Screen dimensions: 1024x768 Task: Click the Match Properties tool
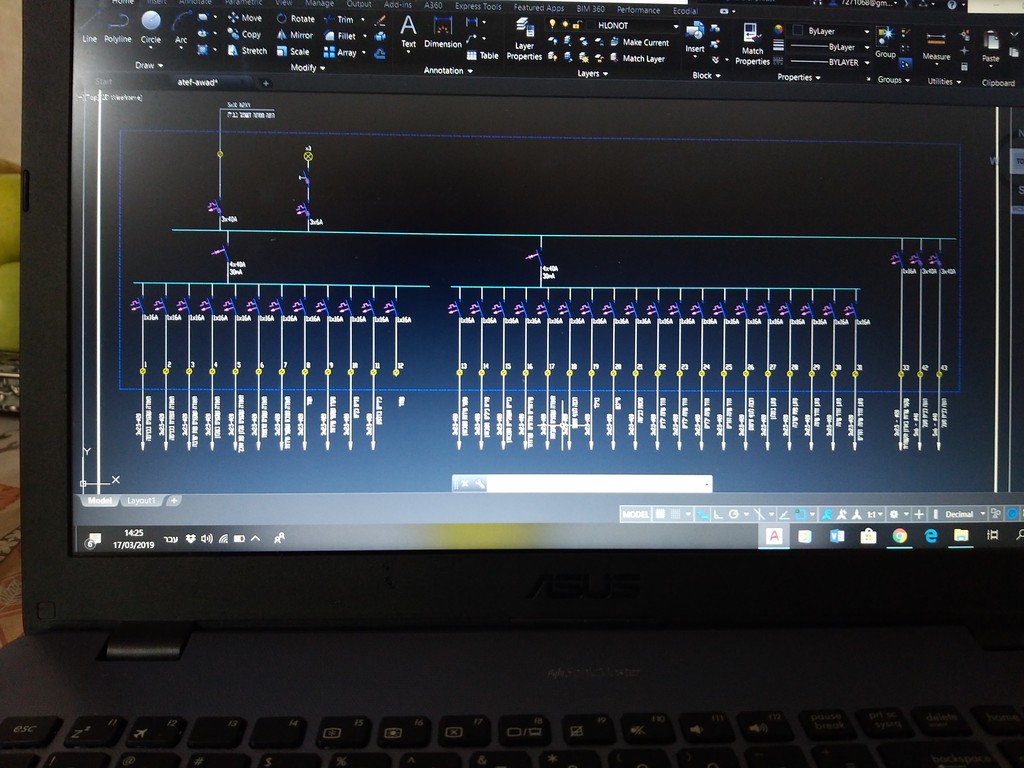[x=752, y=44]
